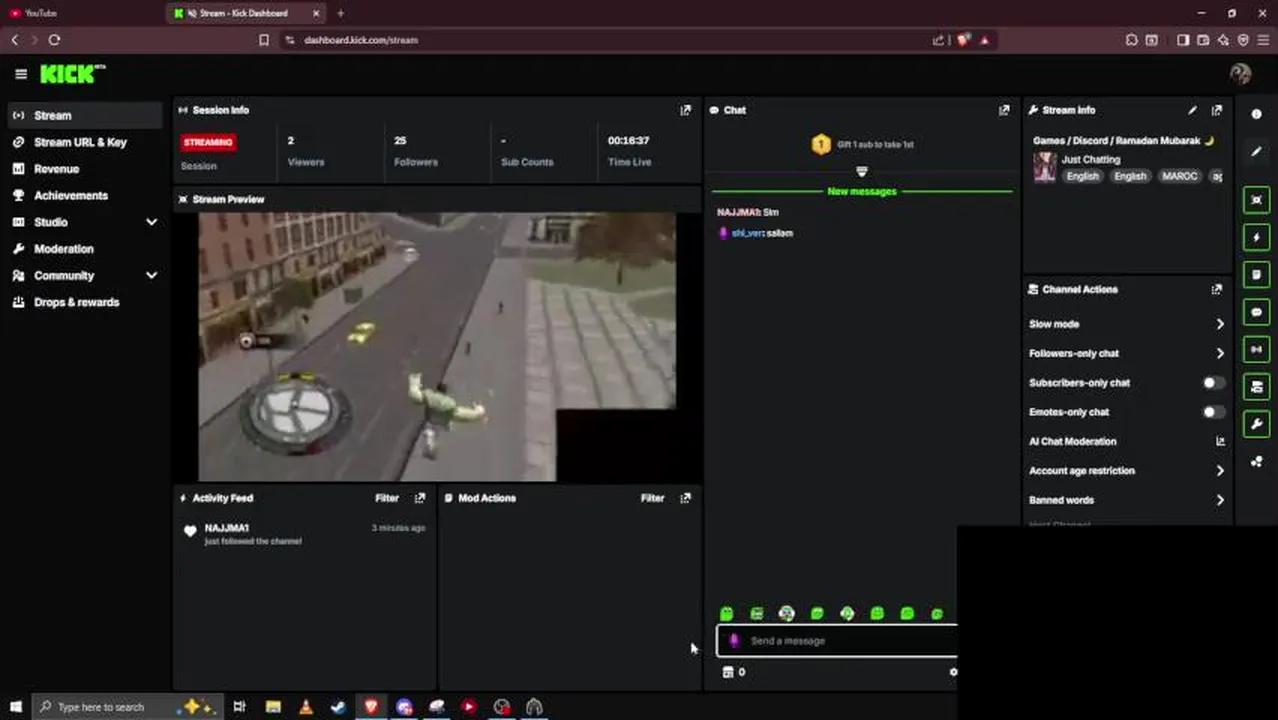Open VLC from the taskbar

pos(306,707)
